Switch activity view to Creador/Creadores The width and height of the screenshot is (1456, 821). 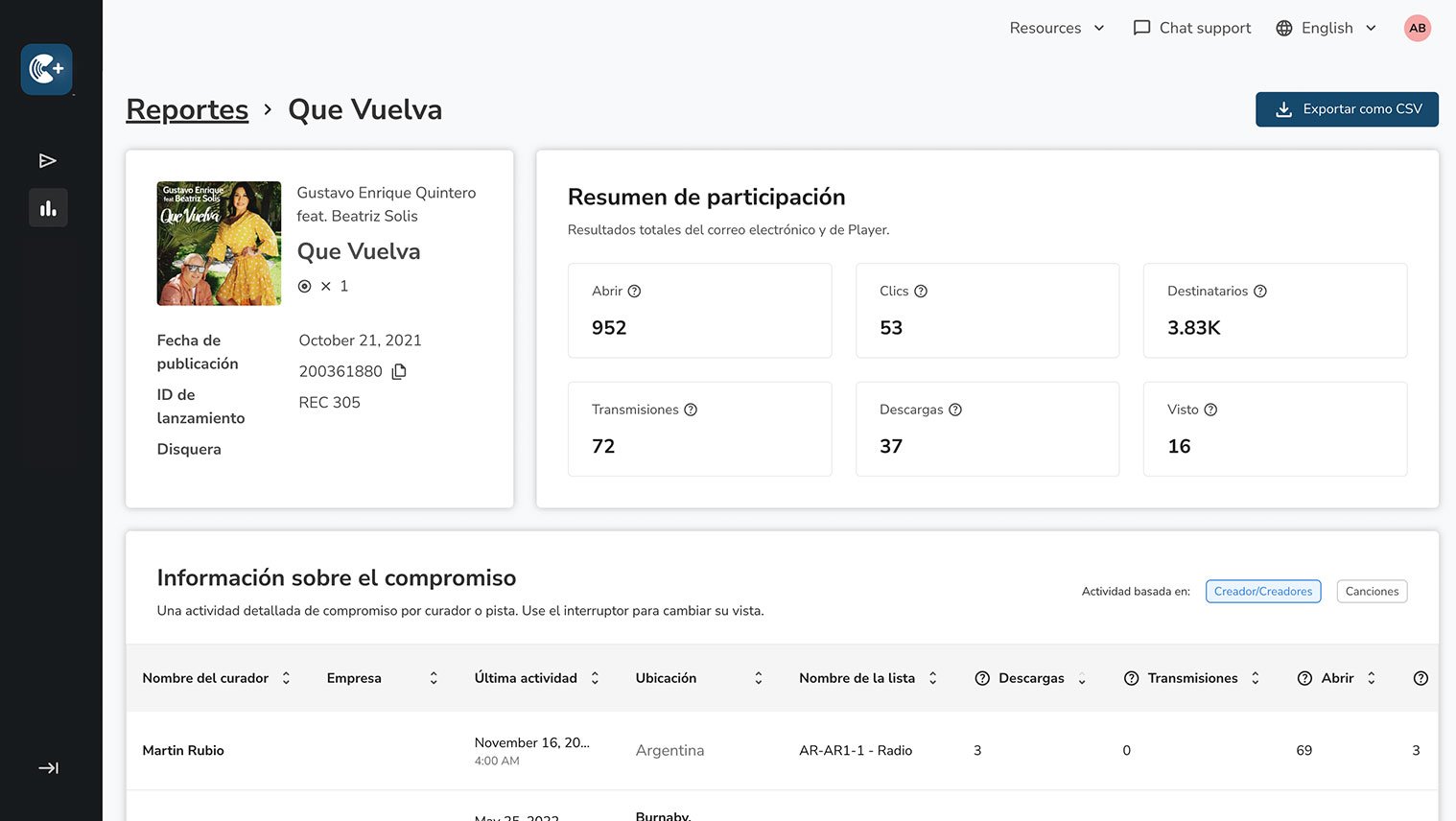pyautogui.click(x=1262, y=592)
